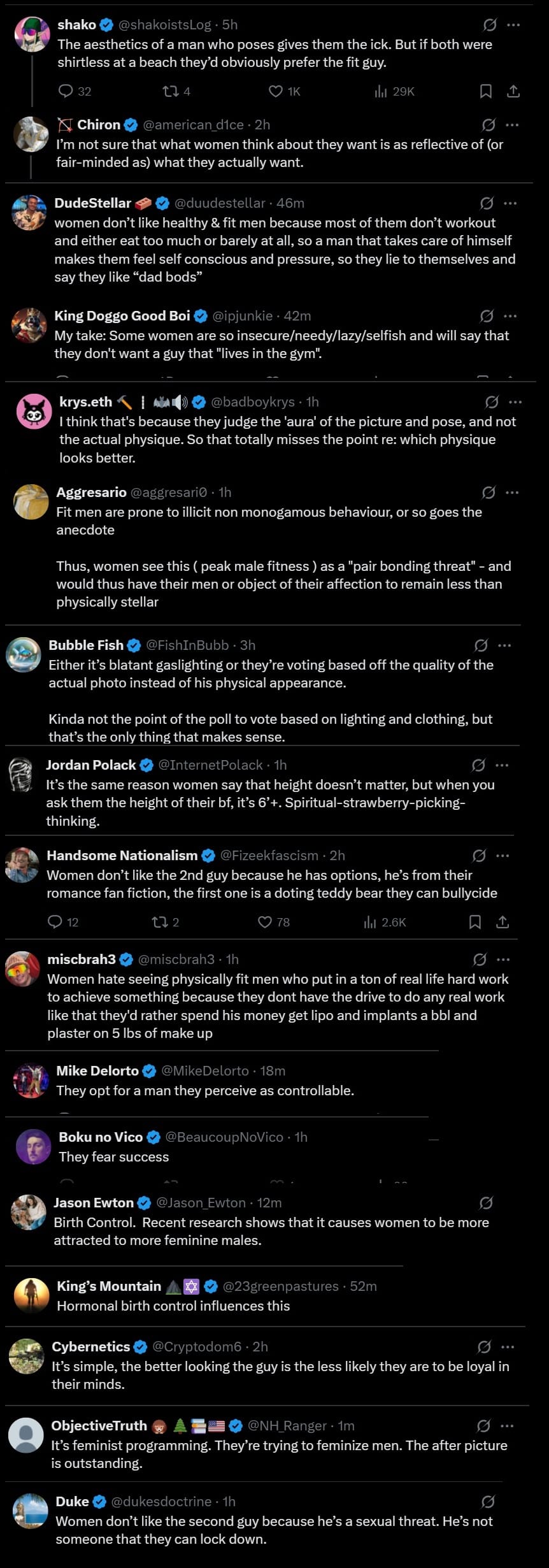Screen dimensions: 549x1568
Task: Open more options on Cybernetics' tweet
Action: pos(508,1347)
